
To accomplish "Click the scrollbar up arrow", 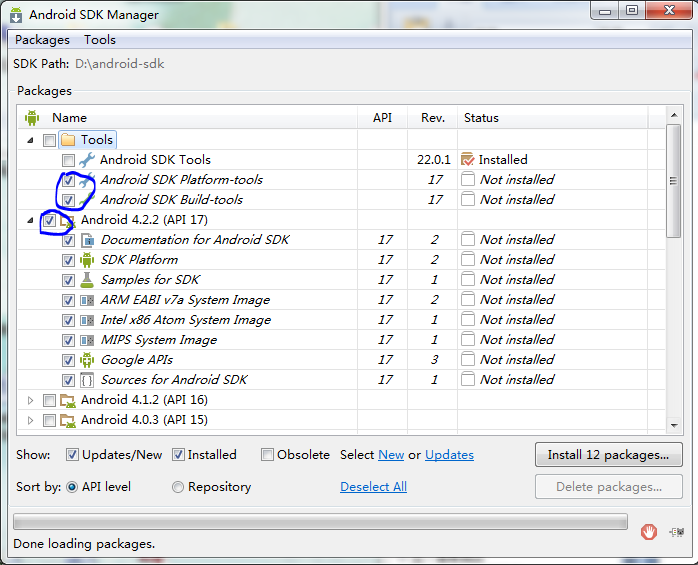I will pyautogui.click(x=674, y=115).
